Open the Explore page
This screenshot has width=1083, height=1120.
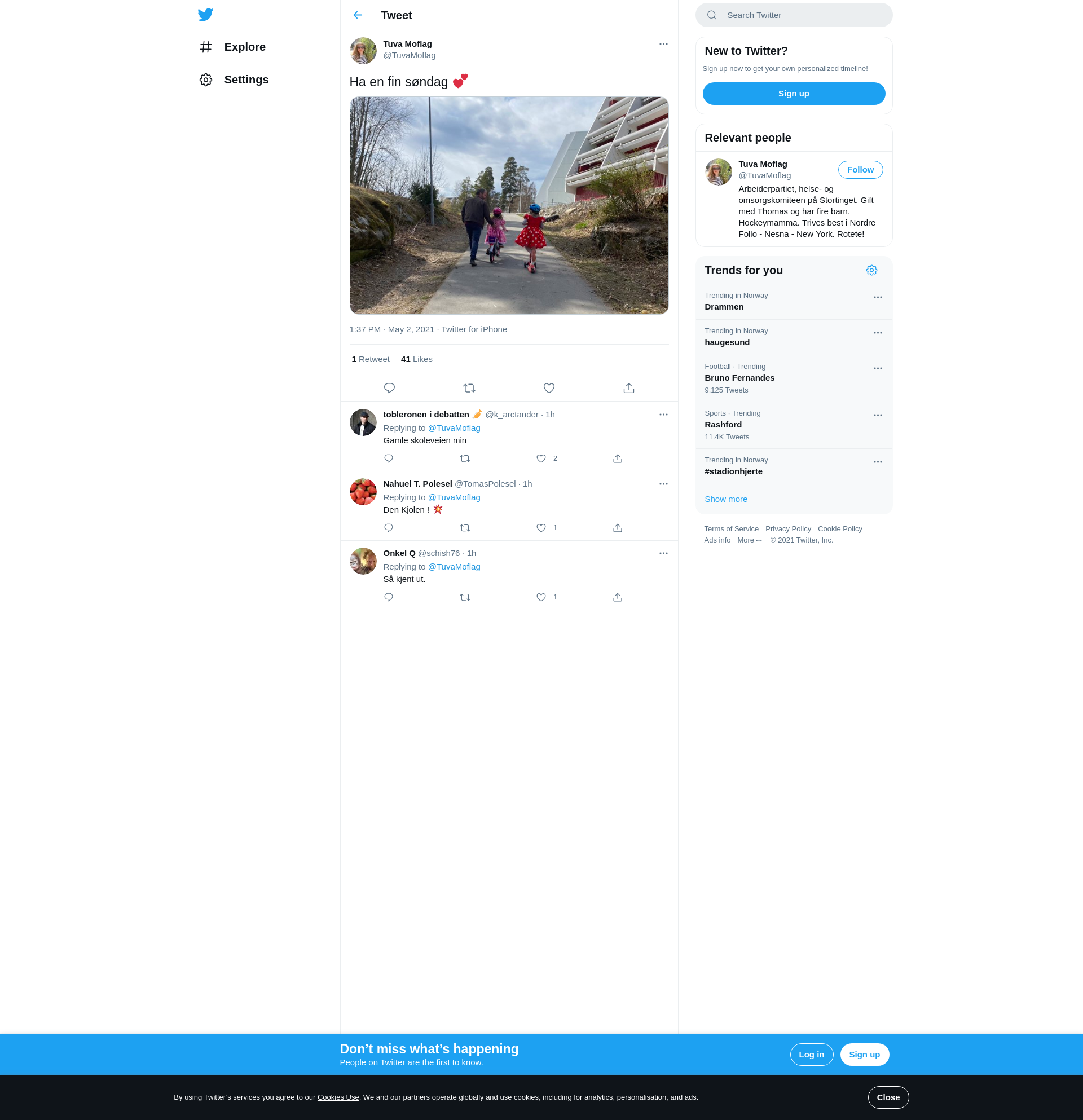tap(232, 47)
